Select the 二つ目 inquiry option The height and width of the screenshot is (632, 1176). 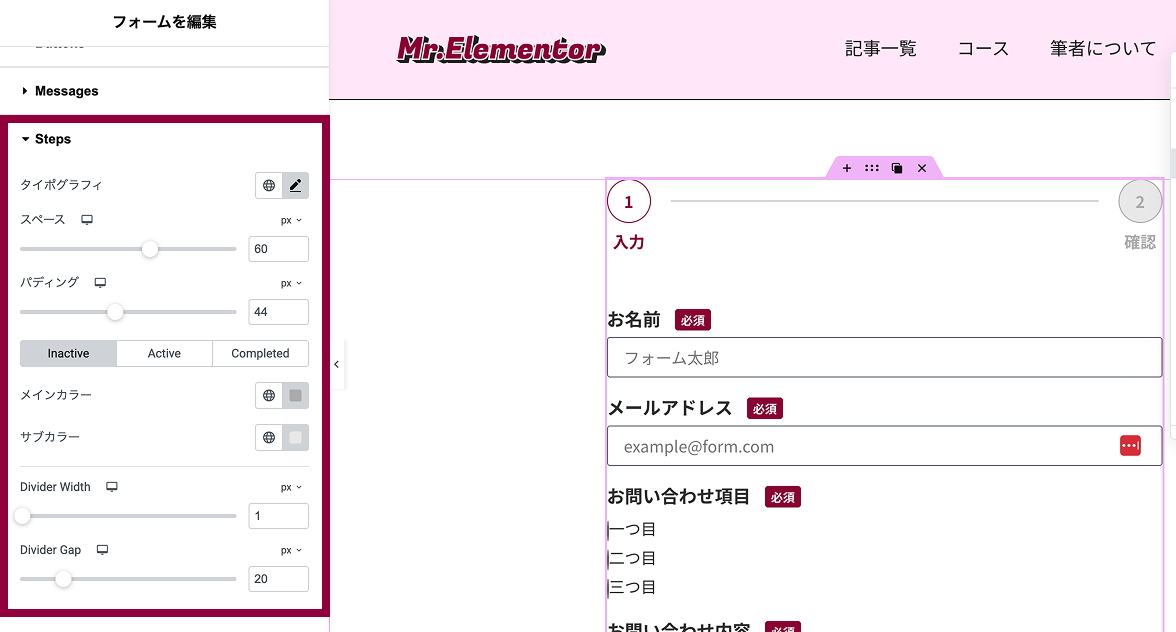pyautogui.click(x=632, y=558)
